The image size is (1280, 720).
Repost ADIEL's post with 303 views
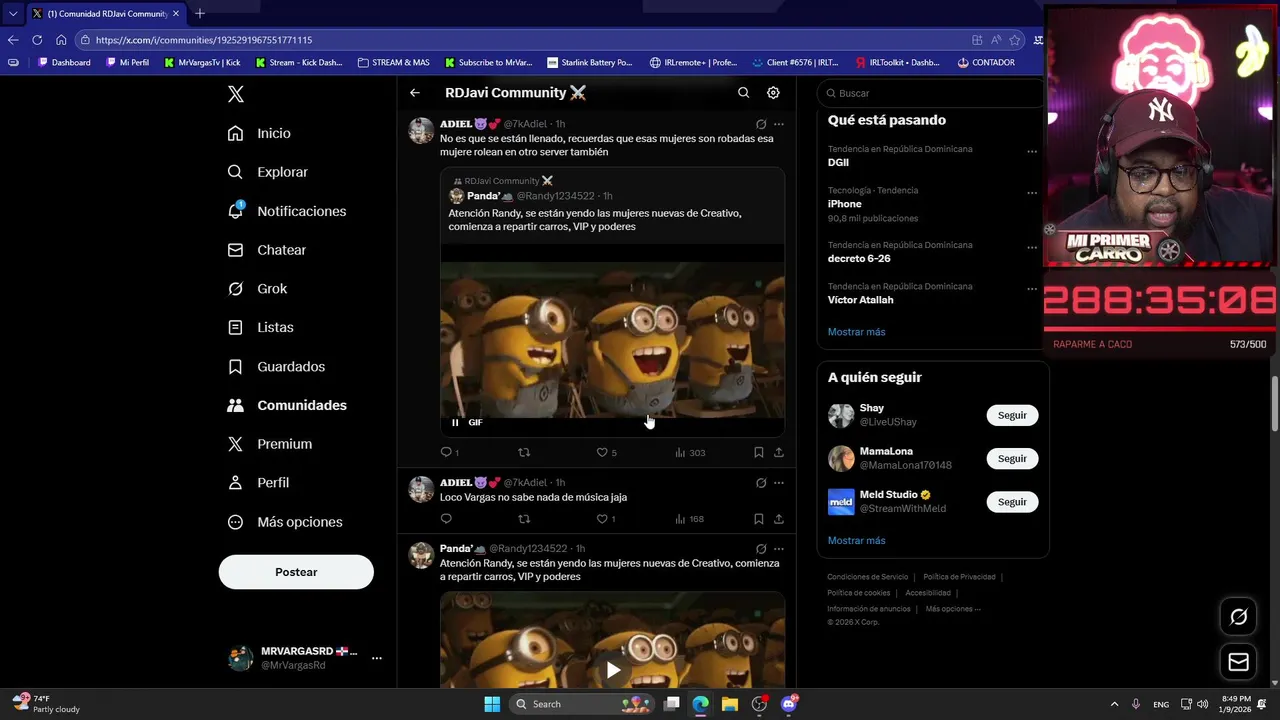pyautogui.click(x=524, y=452)
